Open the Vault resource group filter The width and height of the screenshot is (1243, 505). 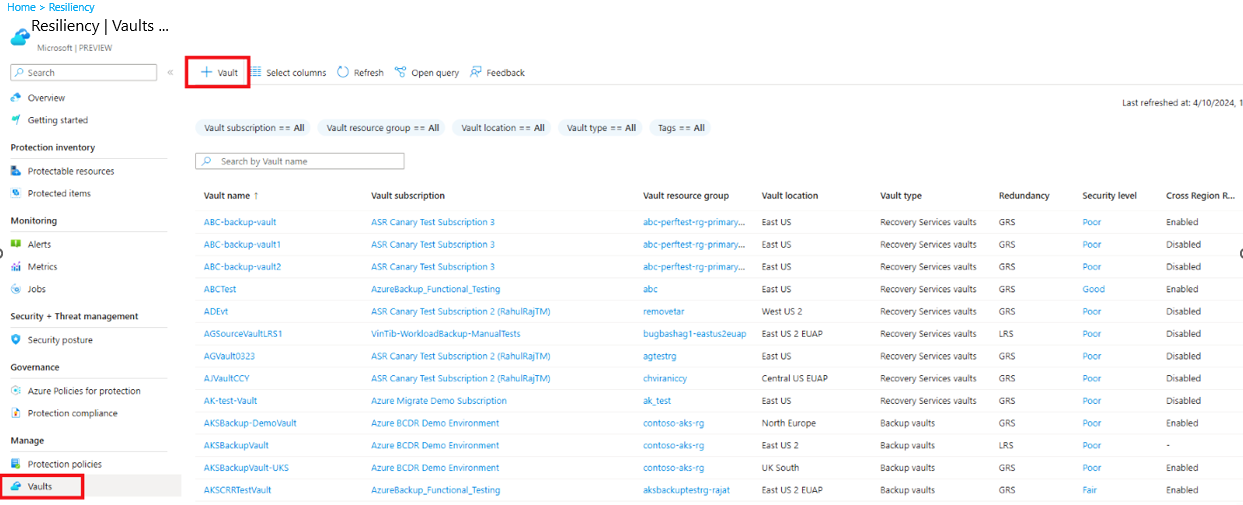click(x=383, y=128)
